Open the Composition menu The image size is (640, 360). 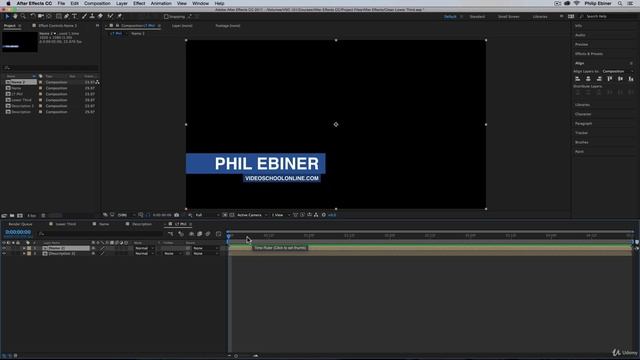tap(97, 3)
